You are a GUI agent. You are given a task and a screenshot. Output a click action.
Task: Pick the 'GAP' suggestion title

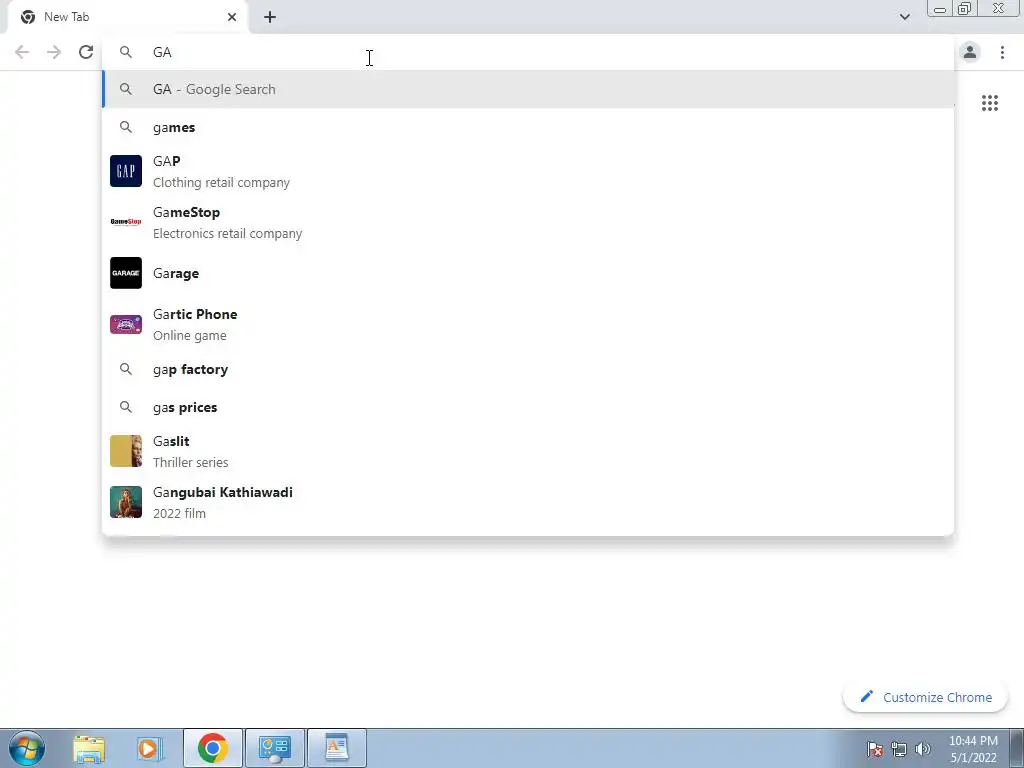pos(167,161)
